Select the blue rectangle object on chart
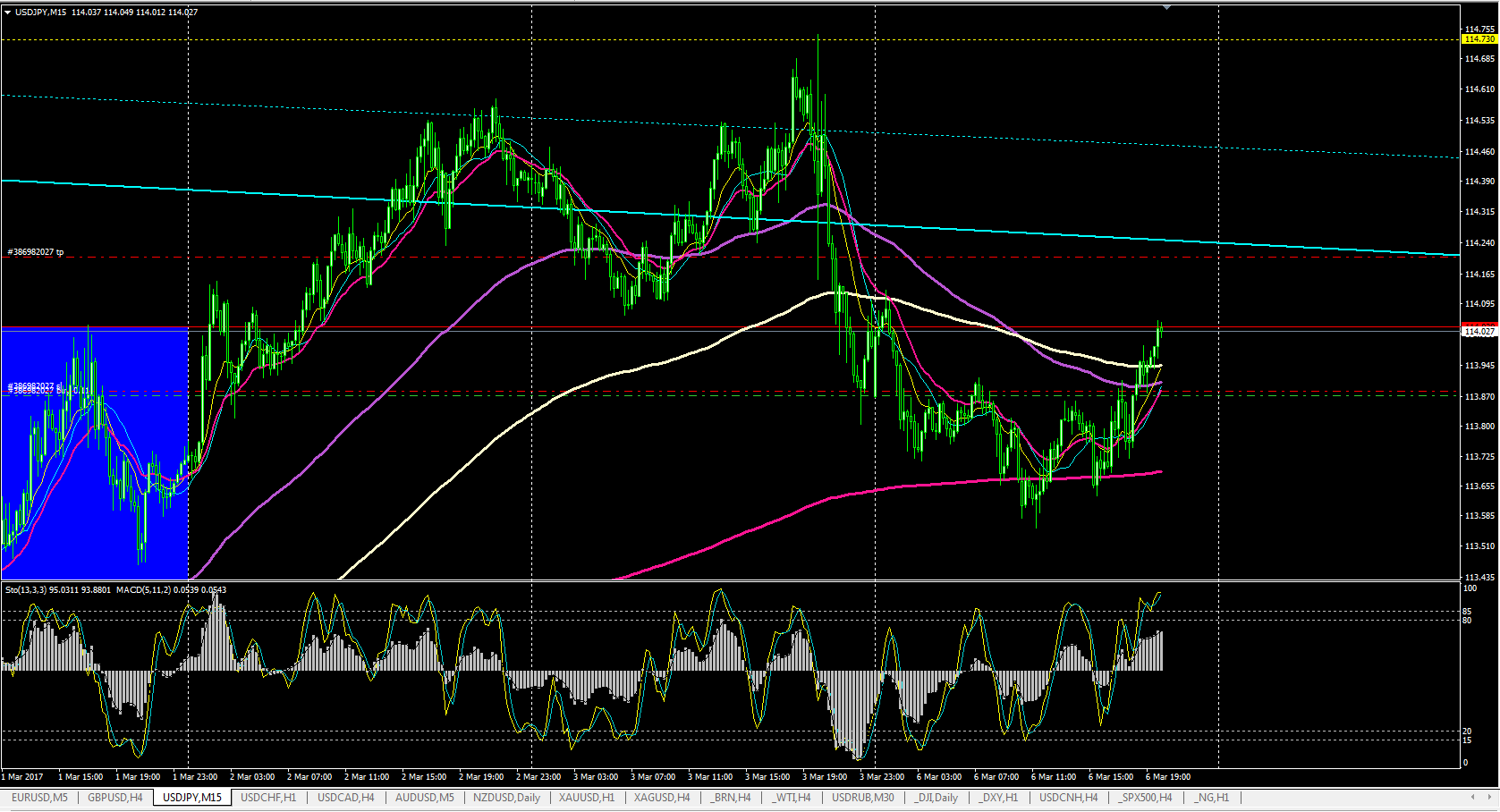1500x812 pixels. [x=94, y=454]
